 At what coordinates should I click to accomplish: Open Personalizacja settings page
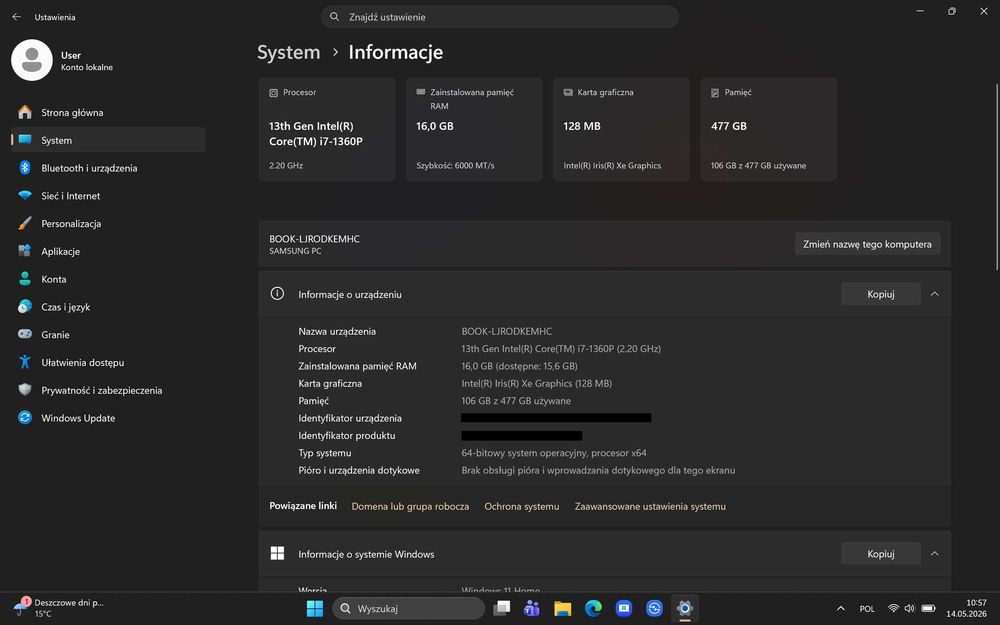point(108,223)
